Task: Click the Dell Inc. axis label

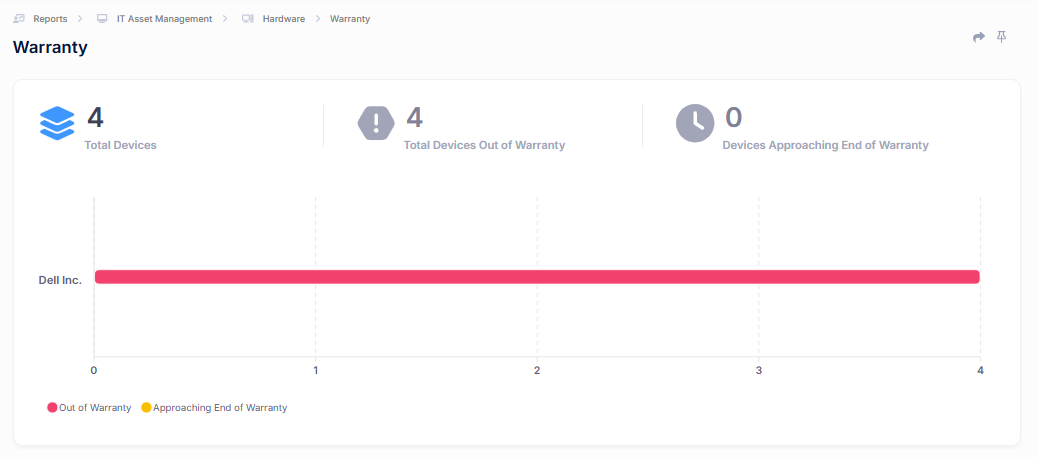Action: click(60, 280)
